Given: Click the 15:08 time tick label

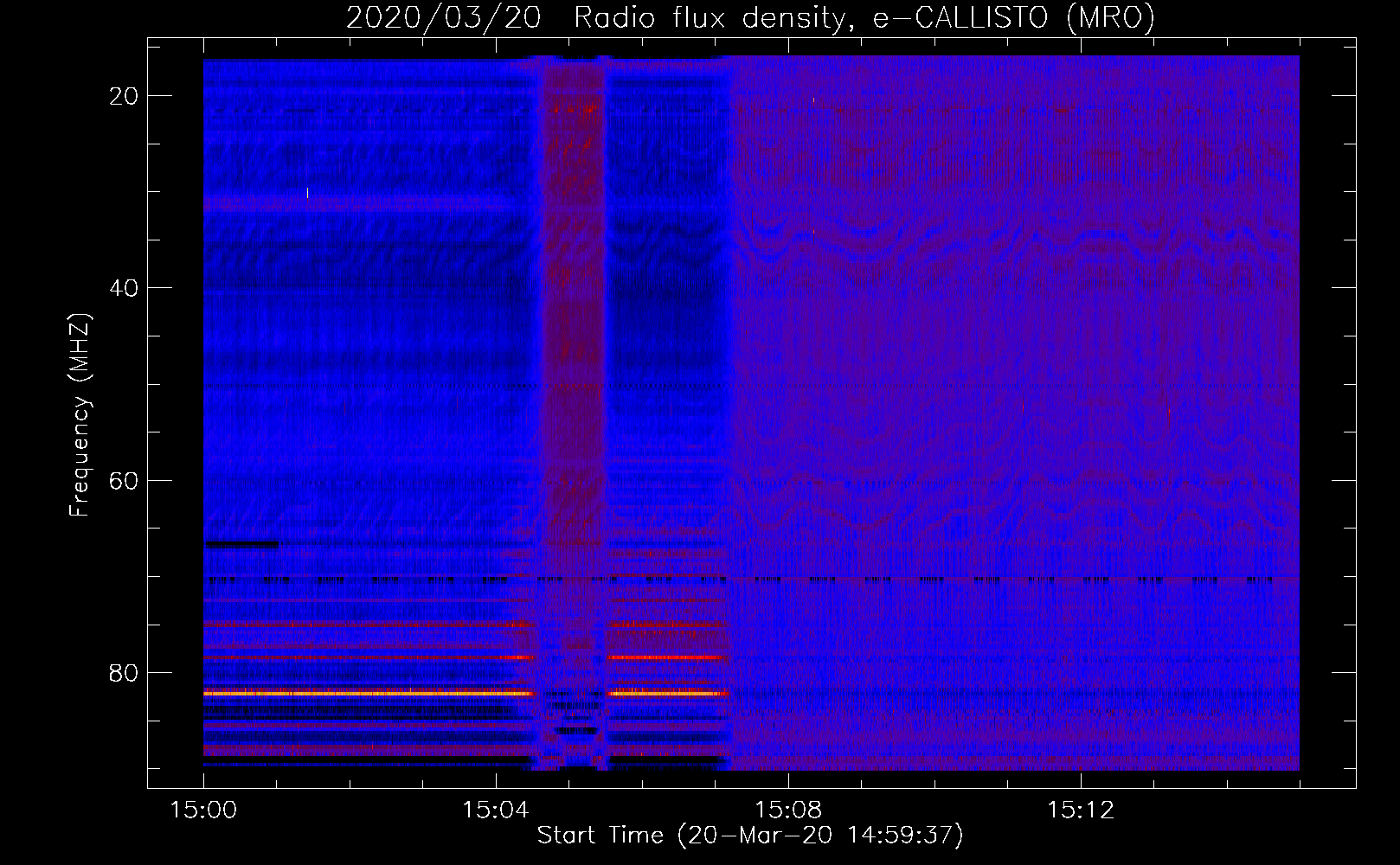Looking at the screenshot, I should click(787, 811).
